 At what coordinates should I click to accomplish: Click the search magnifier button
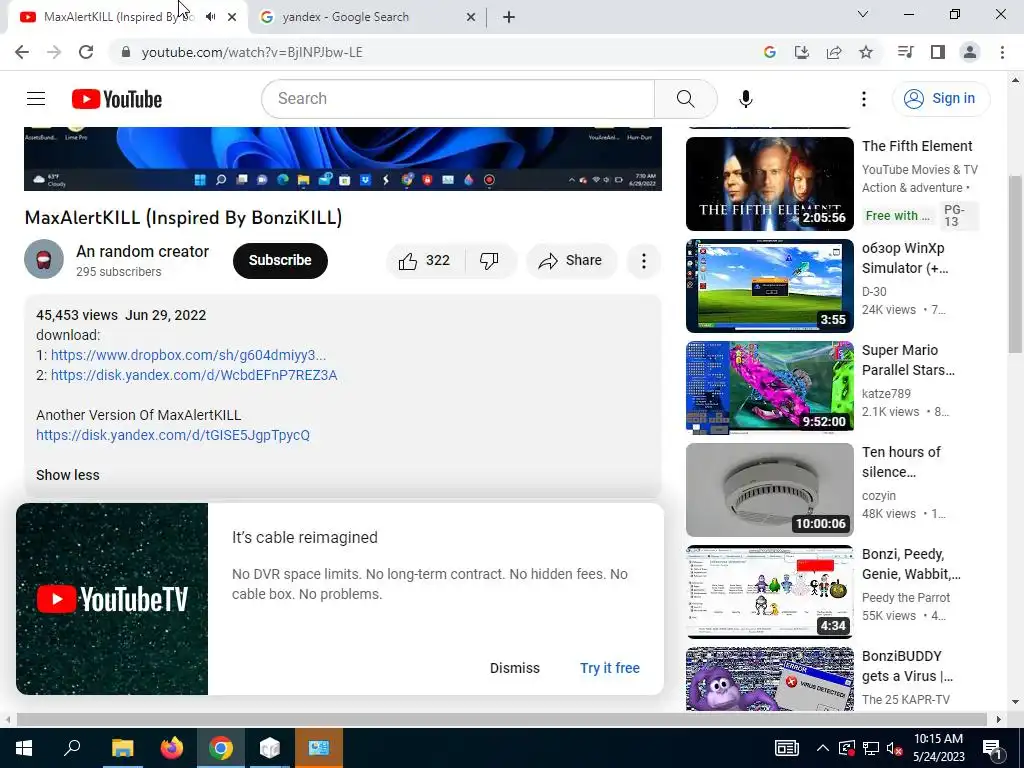point(685,99)
